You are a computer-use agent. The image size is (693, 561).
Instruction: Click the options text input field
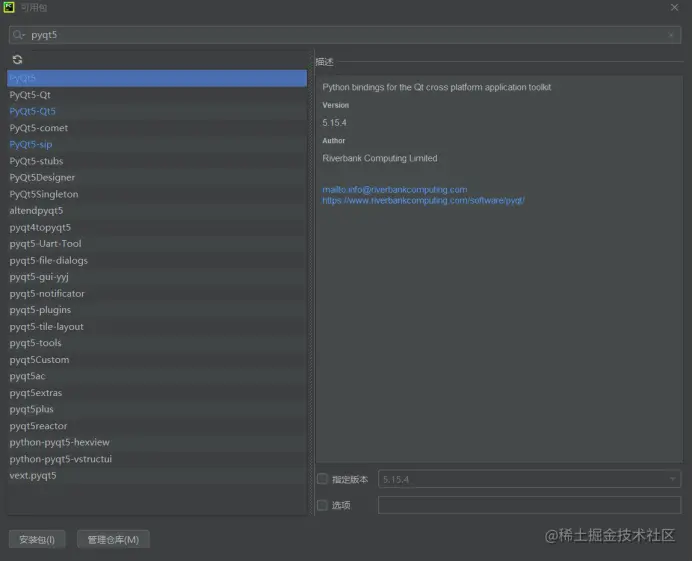pyautogui.click(x=529, y=505)
